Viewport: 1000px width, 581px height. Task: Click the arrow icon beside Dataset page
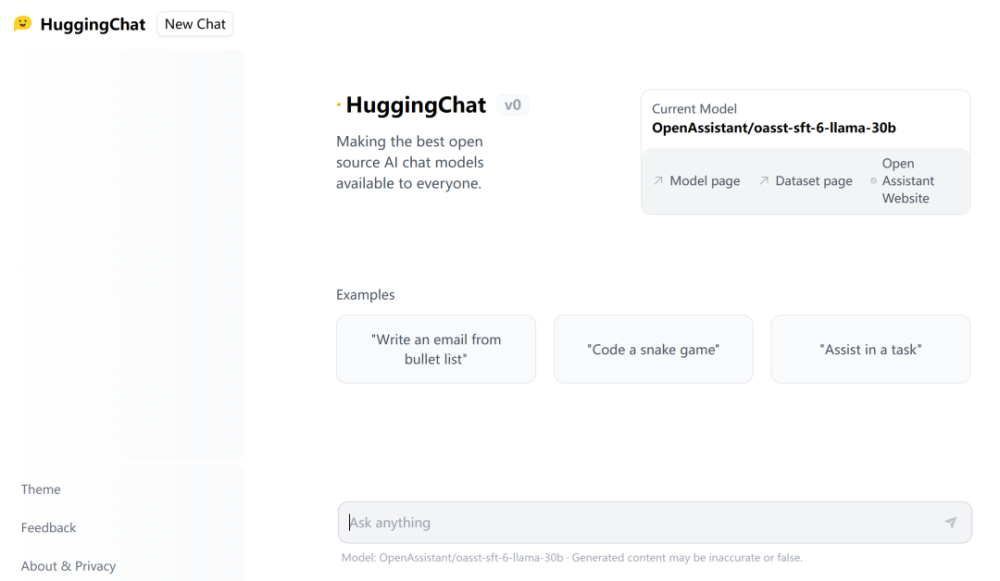point(764,181)
